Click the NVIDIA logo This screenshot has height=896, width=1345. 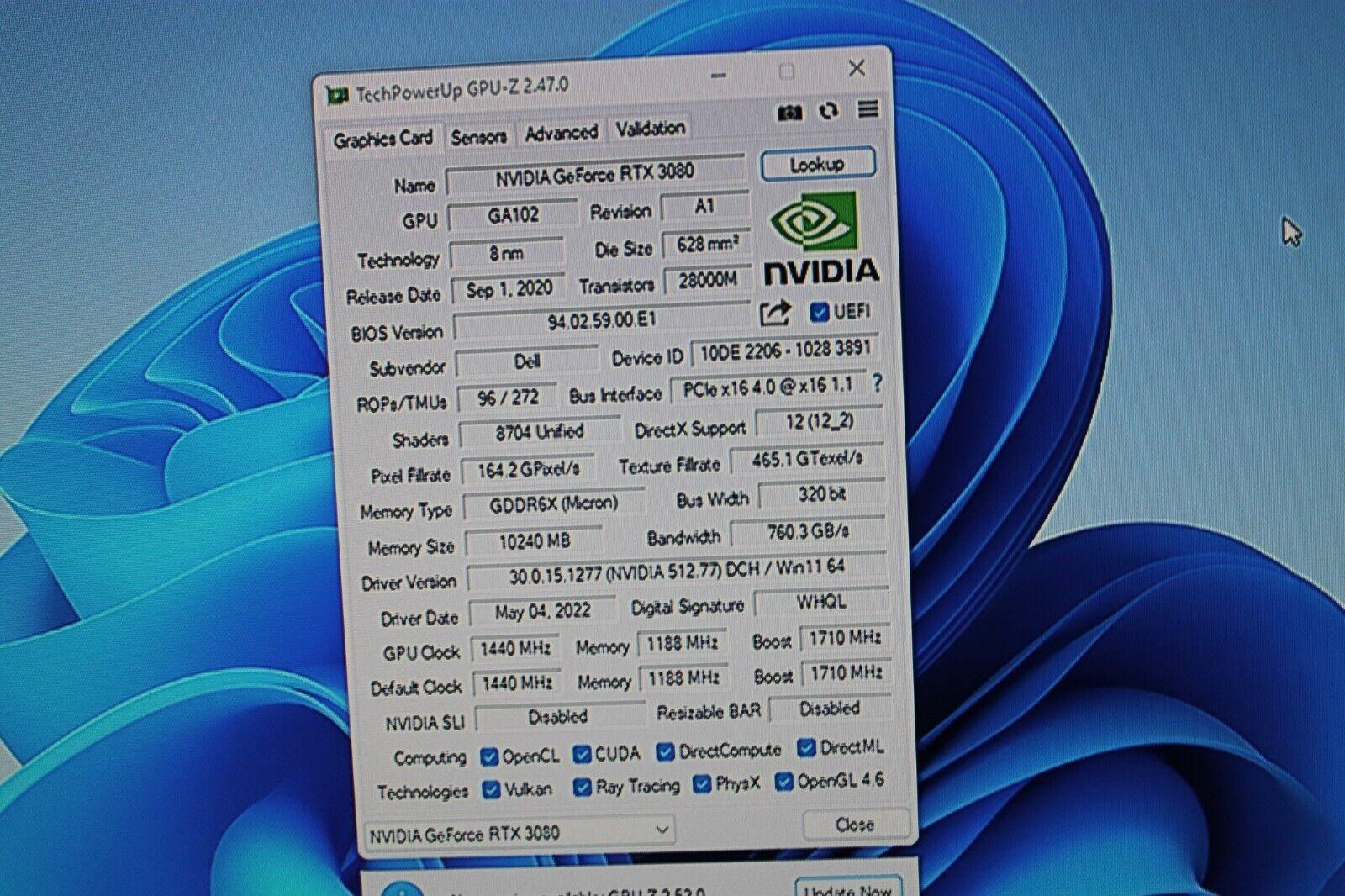(x=820, y=239)
